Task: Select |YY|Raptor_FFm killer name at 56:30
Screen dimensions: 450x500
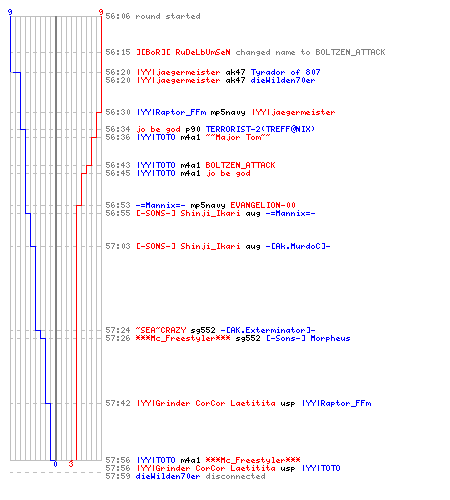Action: pos(172,112)
